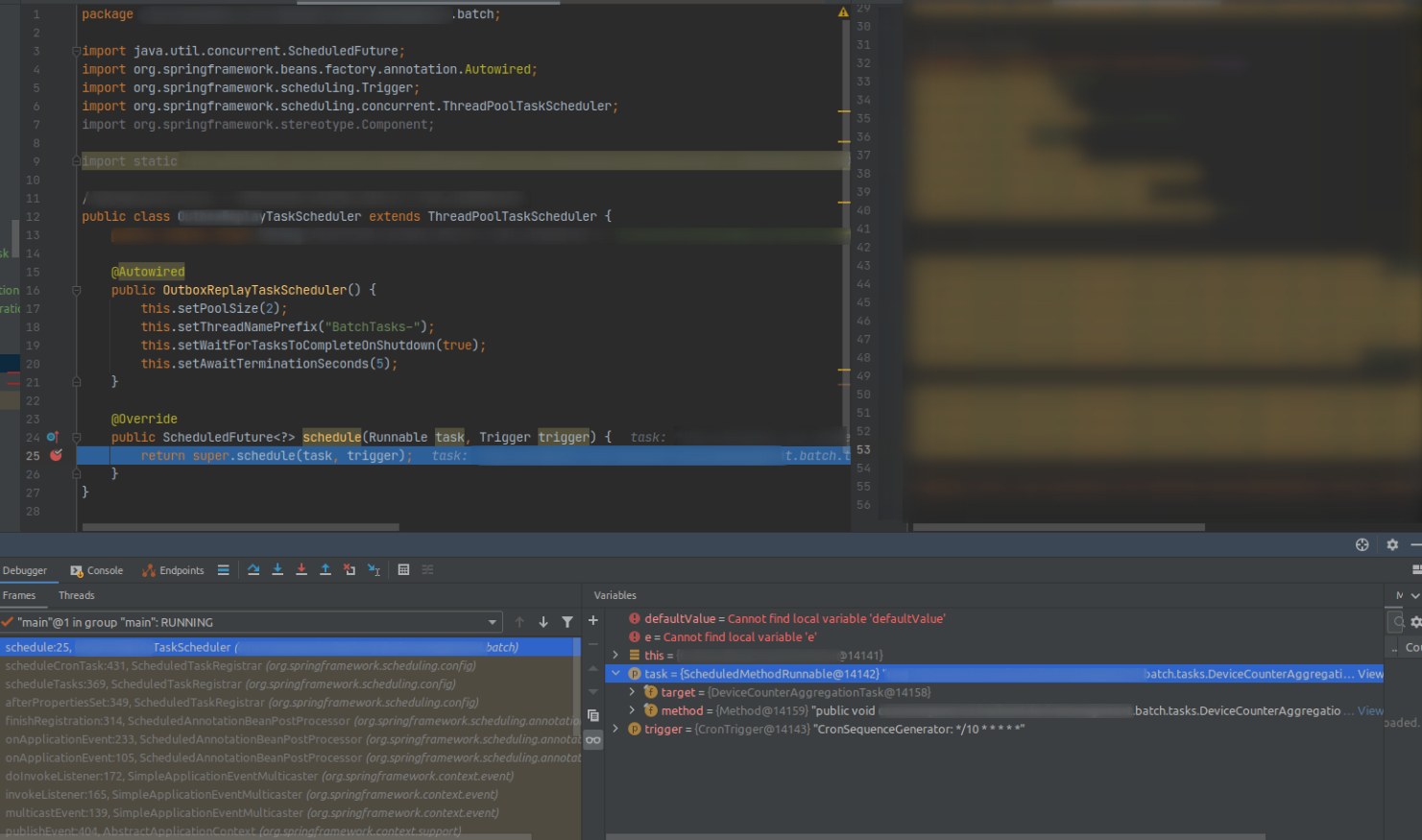Open the debug panel settings gear
Image resolution: width=1422 pixels, height=840 pixels.
click(x=1392, y=544)
